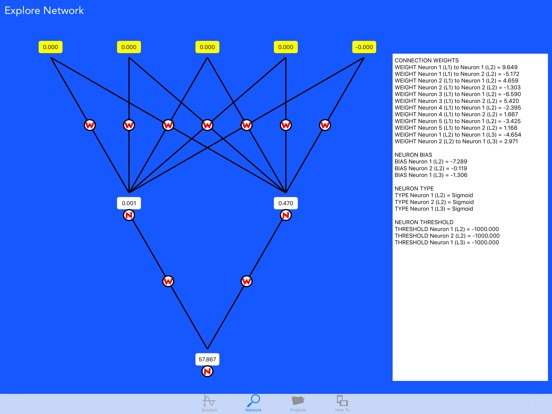Select the yellow input box showing -0.000
Viewport: 552px width, 414px height.
pos(364,47)
